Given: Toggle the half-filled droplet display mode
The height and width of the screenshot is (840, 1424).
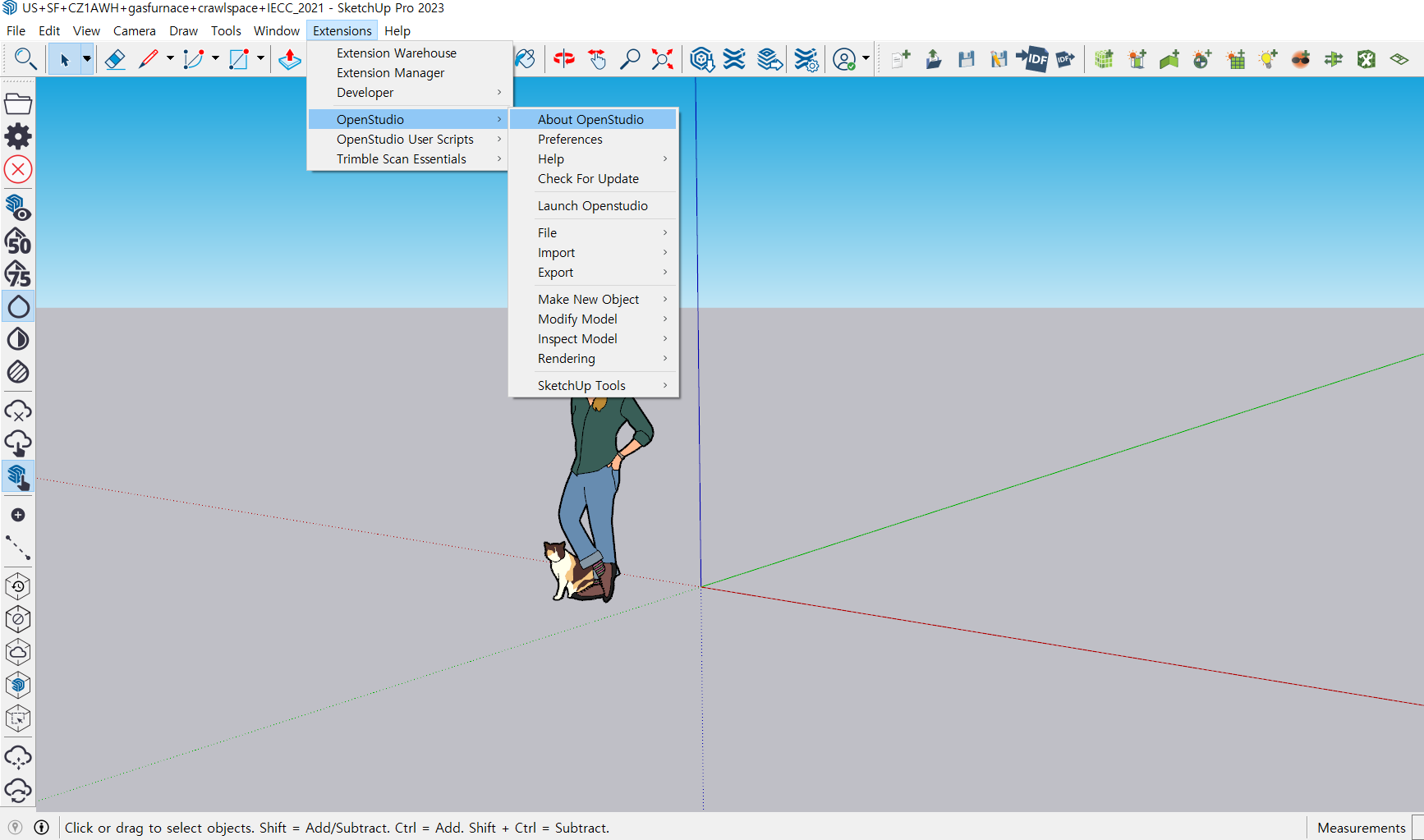Looking at the screenshot, I should coord(18,339).
